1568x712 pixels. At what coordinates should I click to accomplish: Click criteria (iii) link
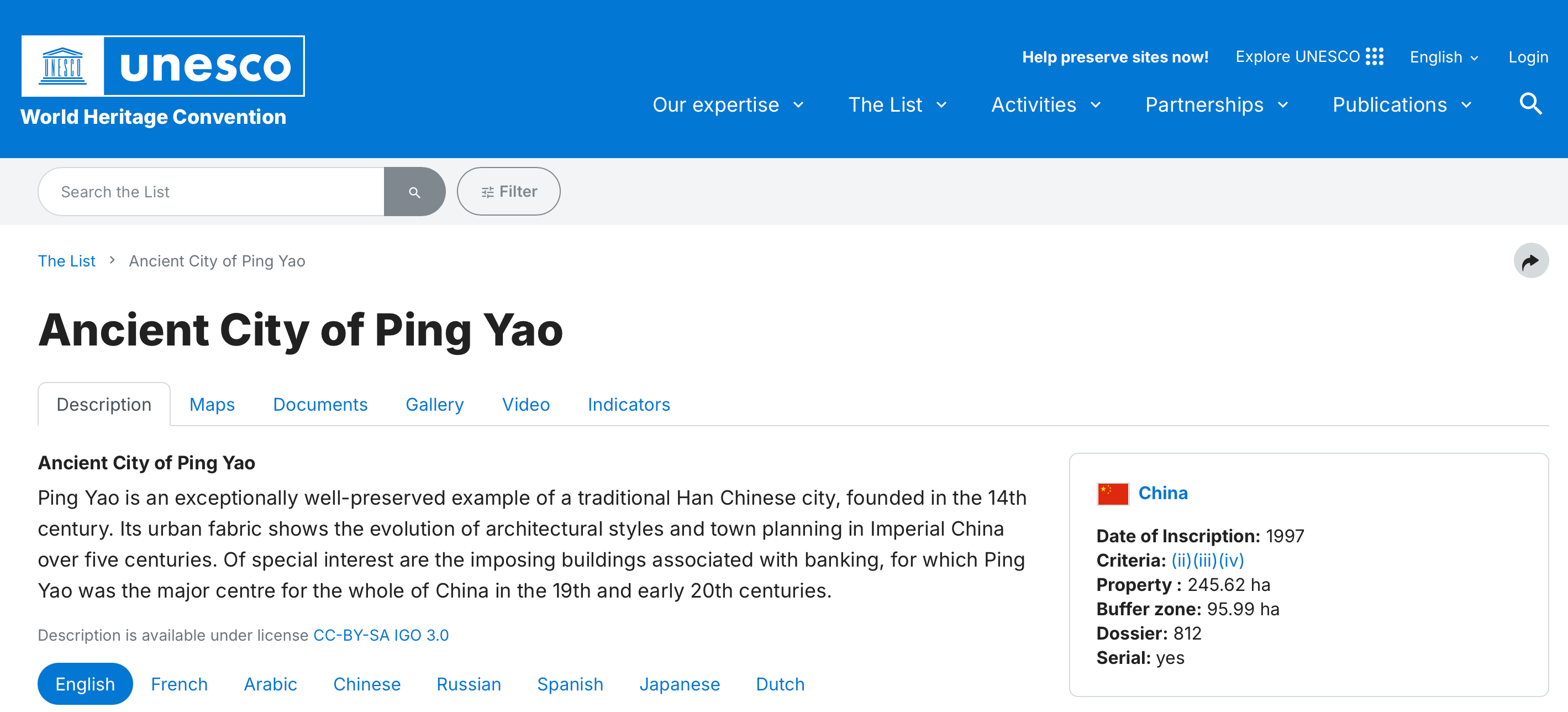pyautogui.click(x=1204, y=561)
